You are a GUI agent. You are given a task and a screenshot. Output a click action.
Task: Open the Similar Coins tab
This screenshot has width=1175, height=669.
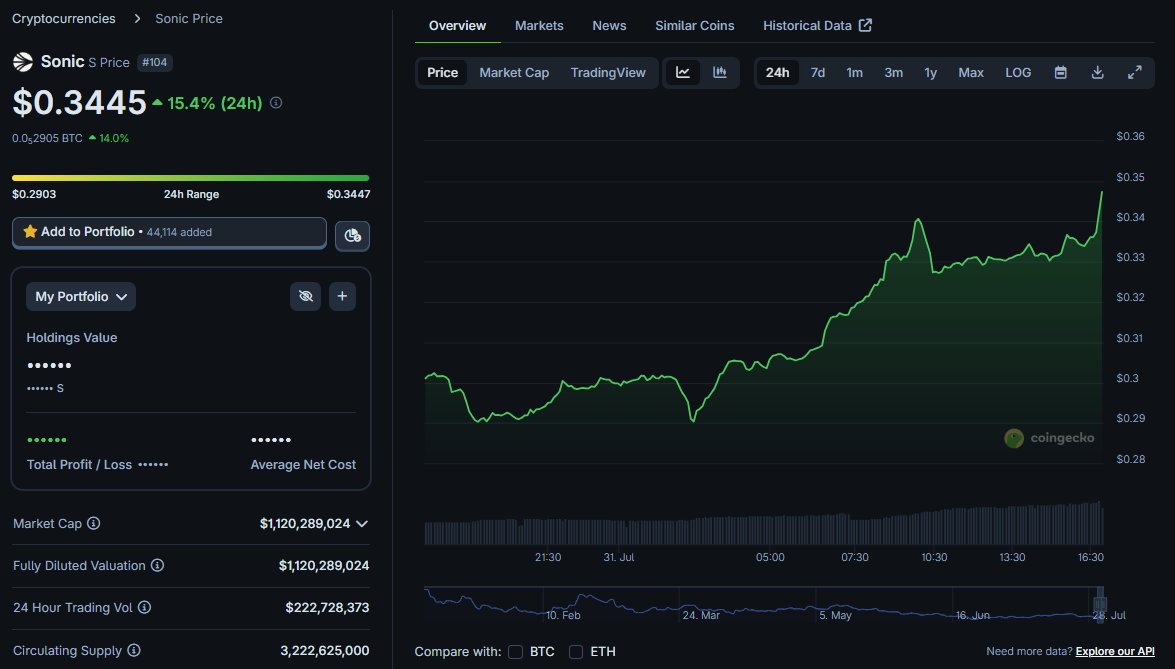[695, 25]
